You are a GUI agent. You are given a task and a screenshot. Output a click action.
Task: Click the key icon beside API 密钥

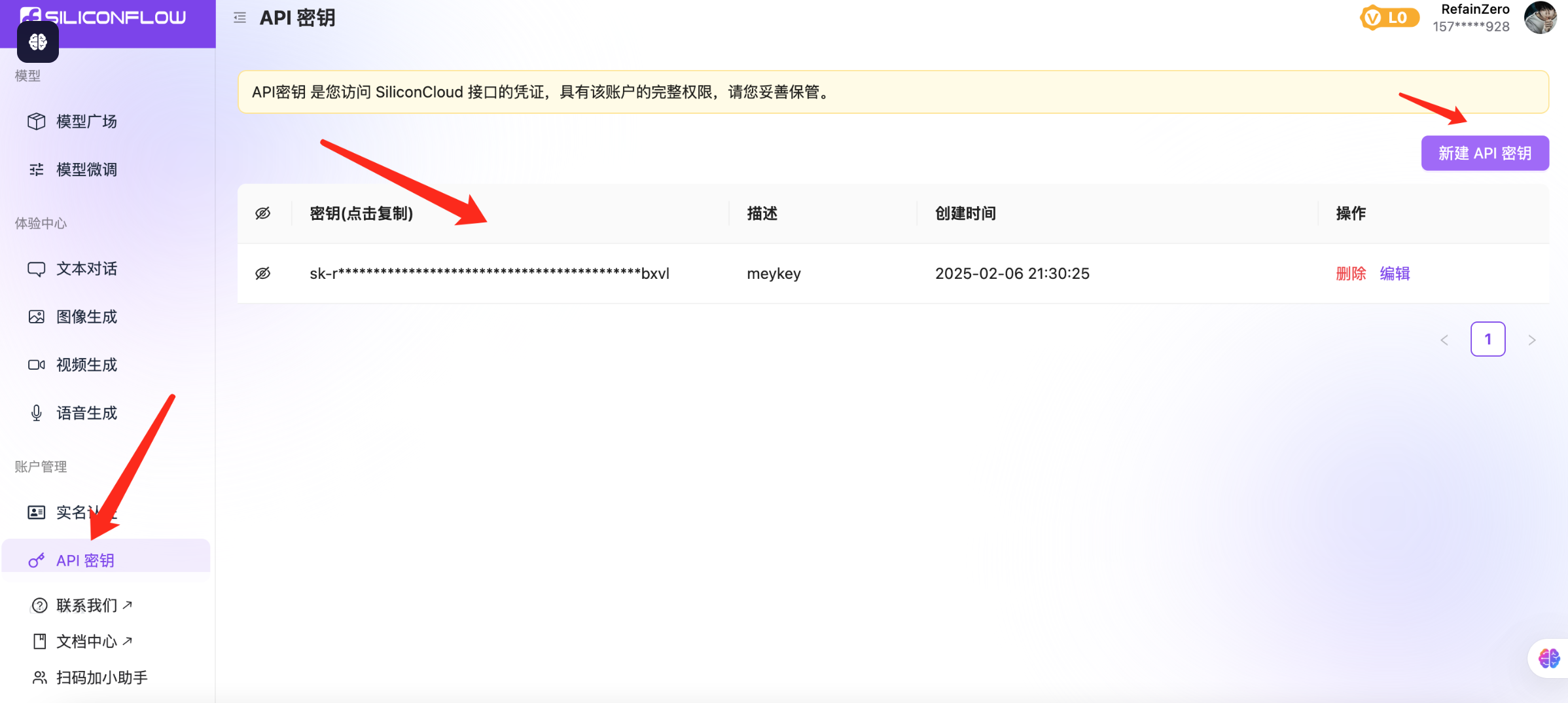[x=37, y=560]
